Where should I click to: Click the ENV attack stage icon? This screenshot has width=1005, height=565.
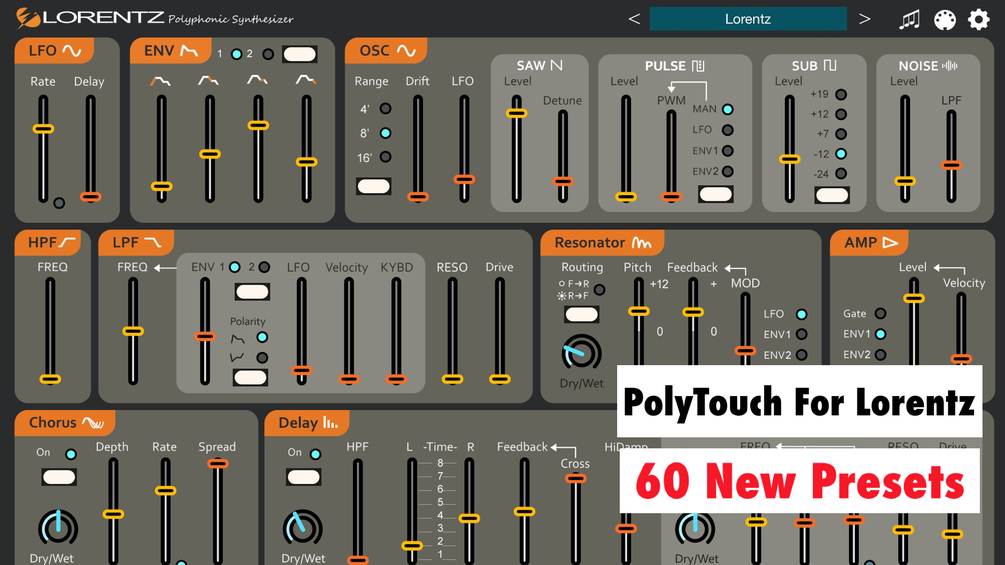click(160, 81)
